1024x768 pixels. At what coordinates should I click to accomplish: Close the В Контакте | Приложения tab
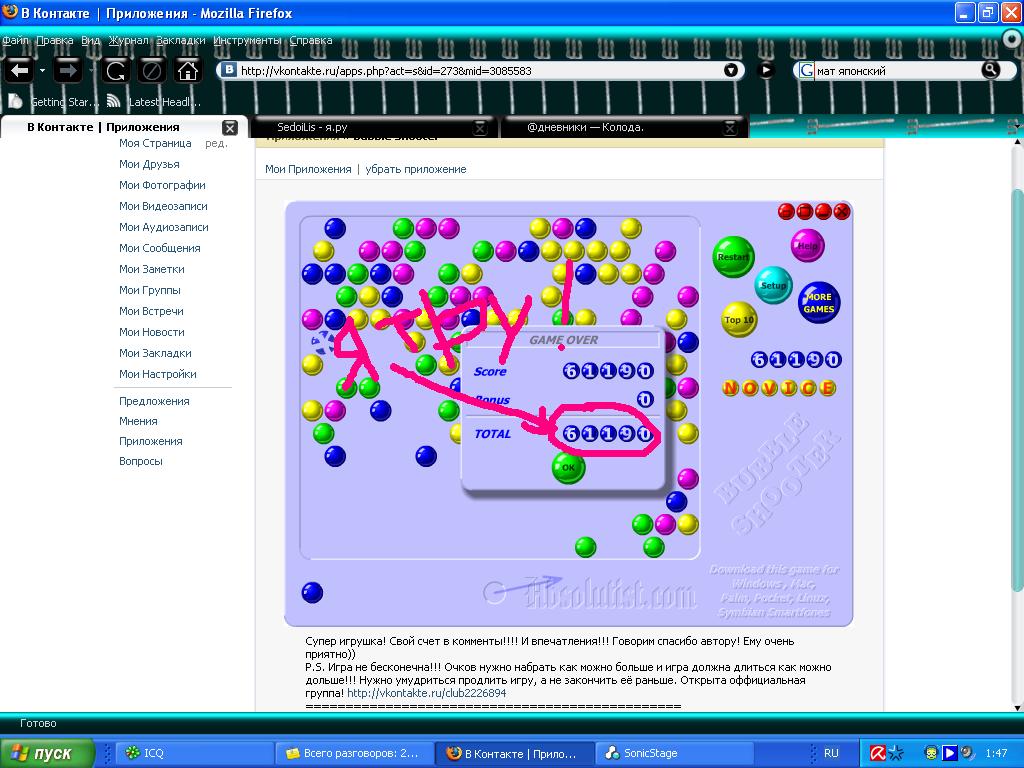click(230, 127)
